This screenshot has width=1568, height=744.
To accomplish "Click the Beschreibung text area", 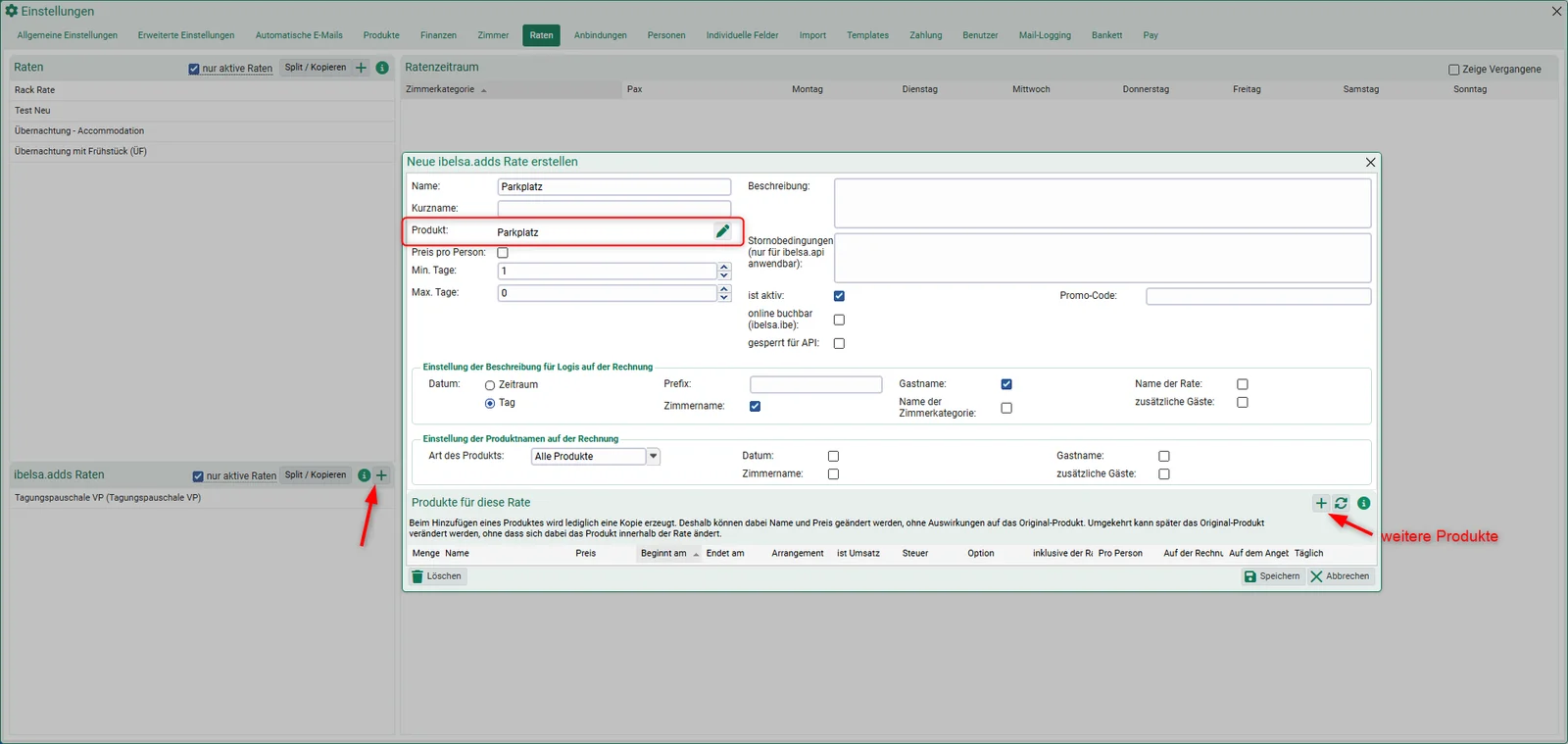I will (x=1102, y=203).
